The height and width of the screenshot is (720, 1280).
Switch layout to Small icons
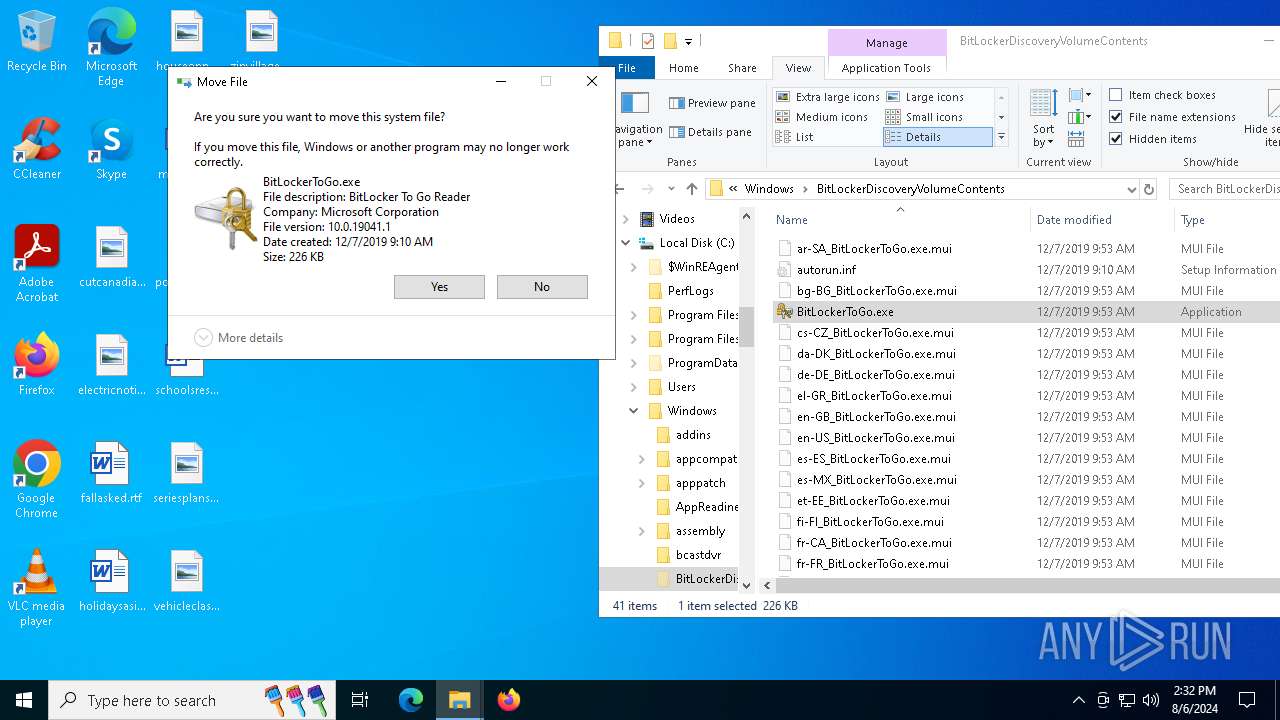tap(924, 117)
